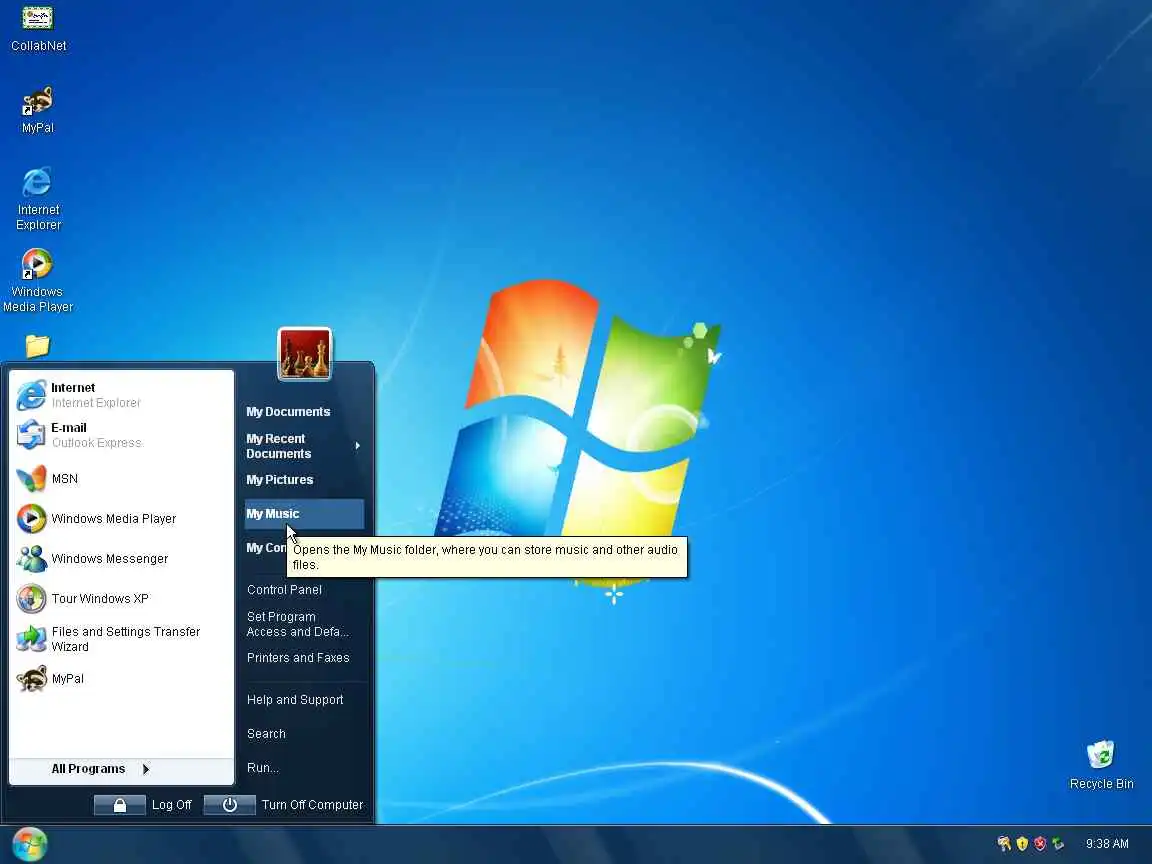Click the Internet label in Start menu
Viewport: 1152px width, 864px height.
[73, 388]
